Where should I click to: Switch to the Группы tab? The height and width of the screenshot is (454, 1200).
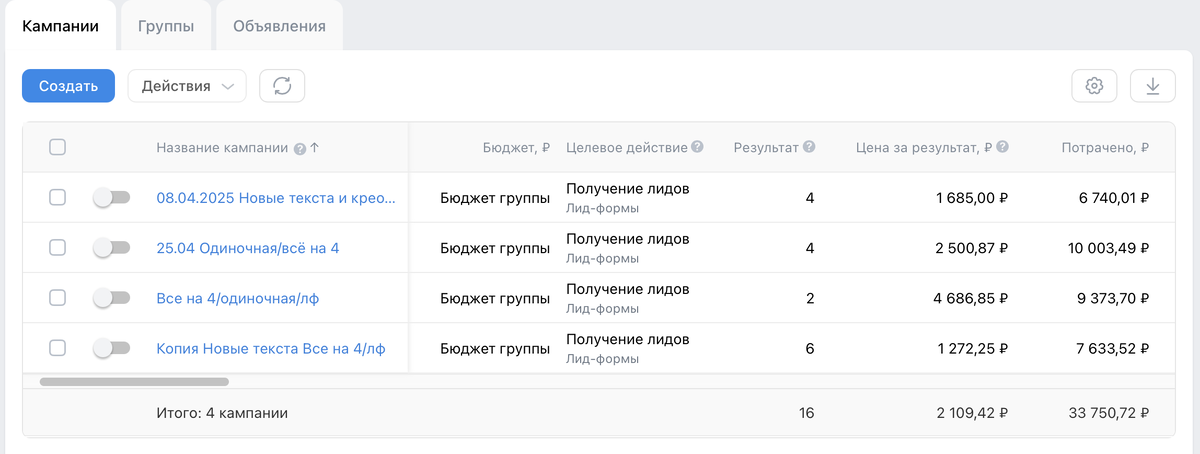pyautogui.click(x=166, y=26)
